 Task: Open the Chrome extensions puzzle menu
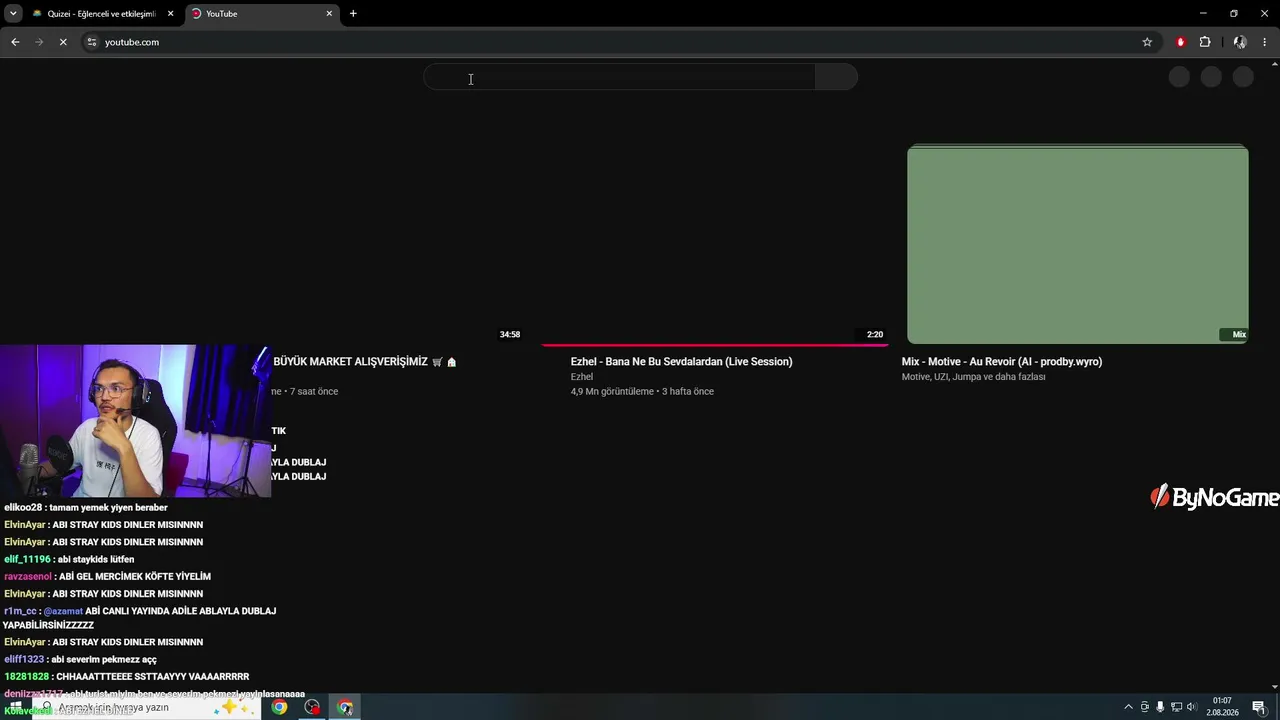pyautogui.click(x=1205, y=42)
